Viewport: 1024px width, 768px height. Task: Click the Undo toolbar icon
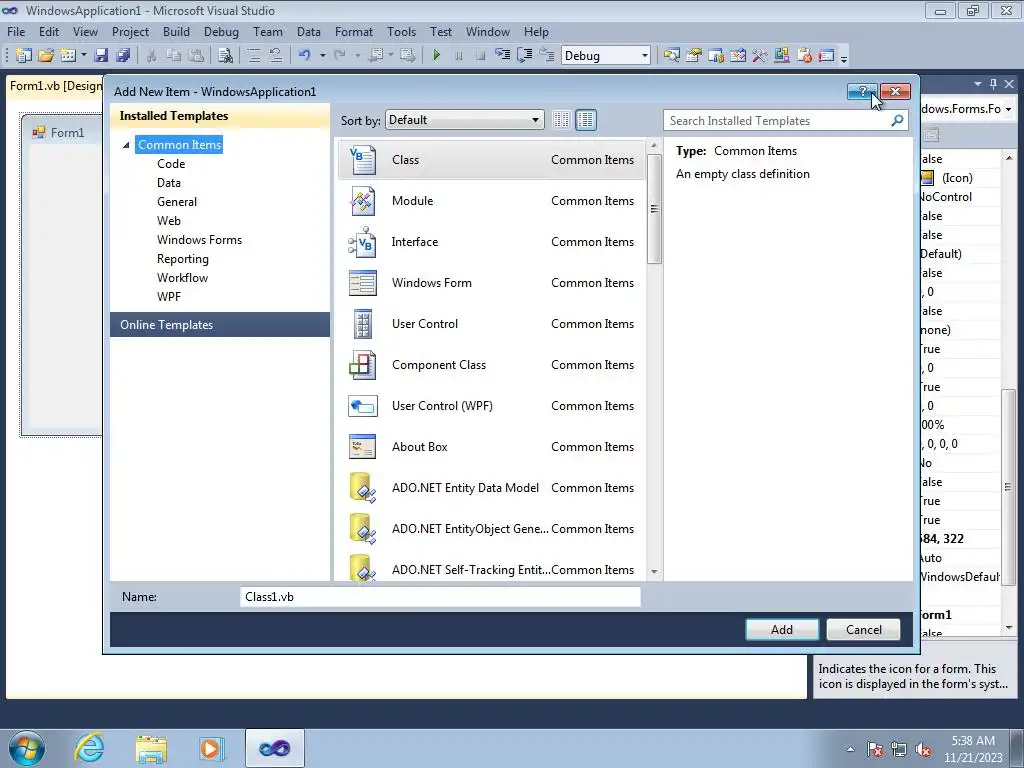coord(304,56)
